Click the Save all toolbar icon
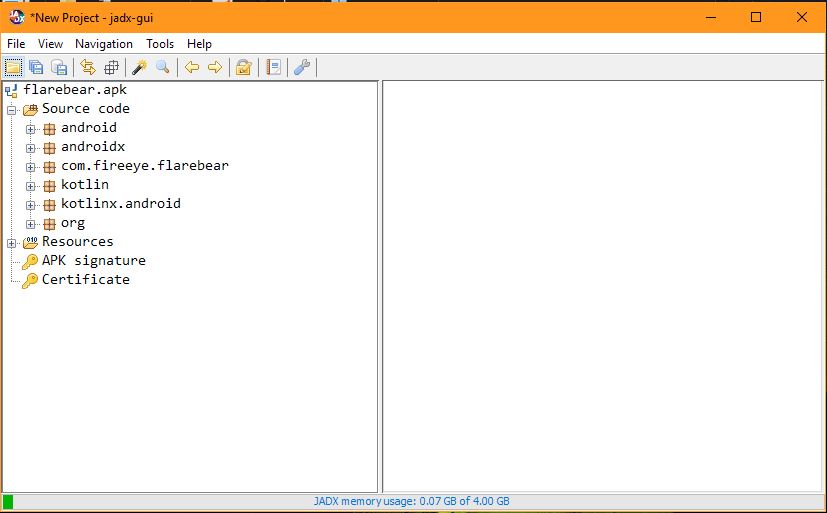 point(36,67)
